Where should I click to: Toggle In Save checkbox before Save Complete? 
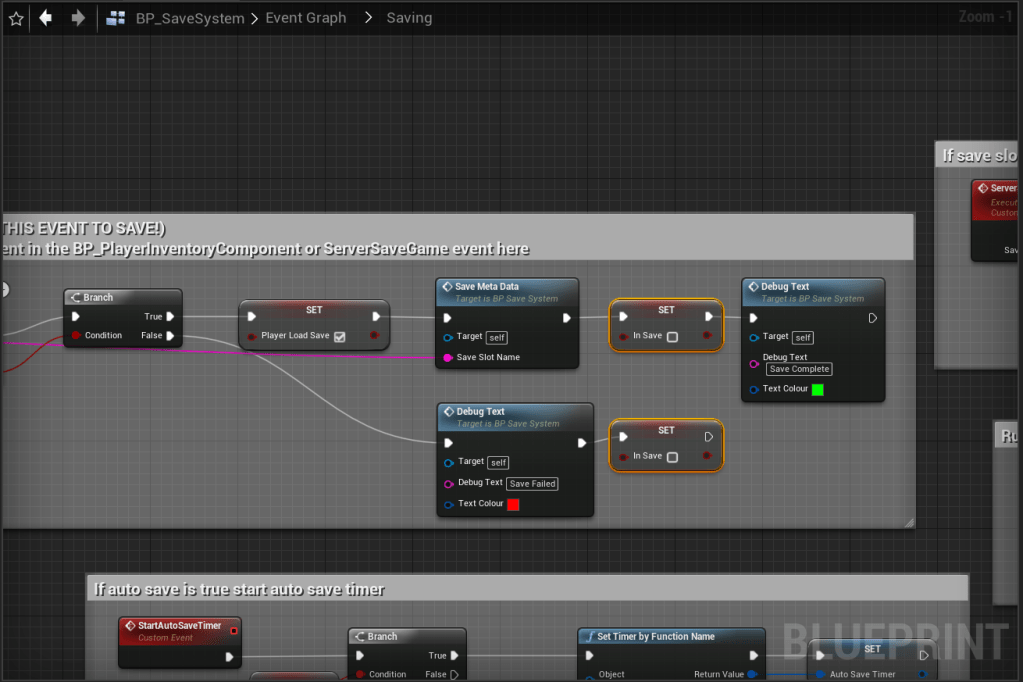(672, 337)
